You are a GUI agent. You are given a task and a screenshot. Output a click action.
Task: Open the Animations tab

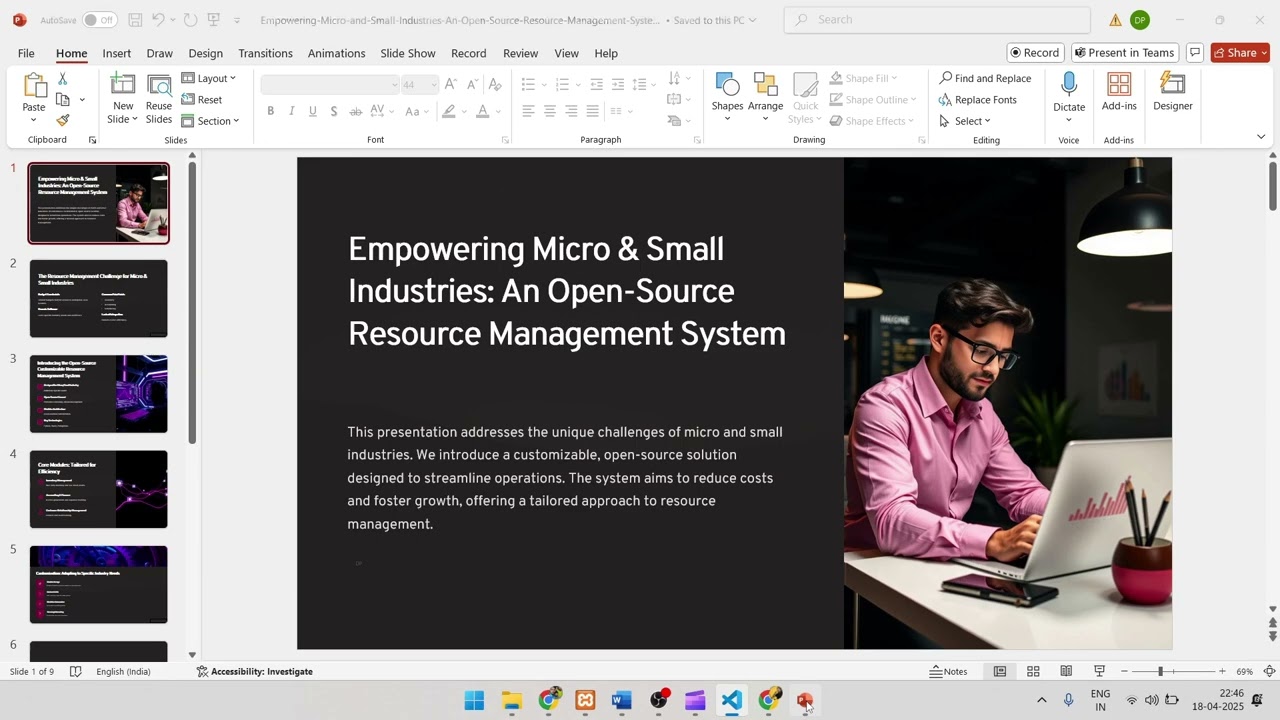(336, 53)
